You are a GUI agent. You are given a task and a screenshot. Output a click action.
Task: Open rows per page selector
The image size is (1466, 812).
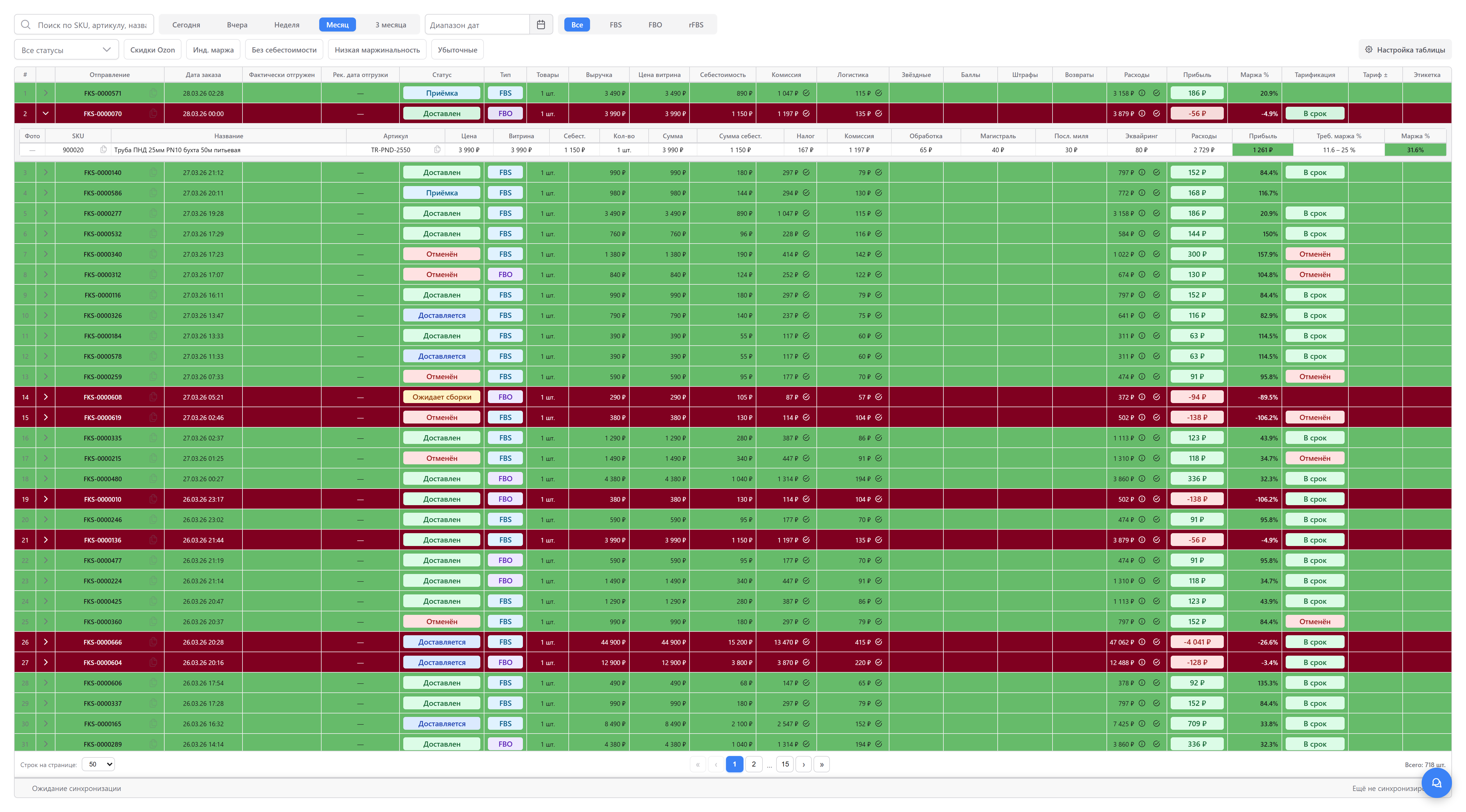[98, 764]
